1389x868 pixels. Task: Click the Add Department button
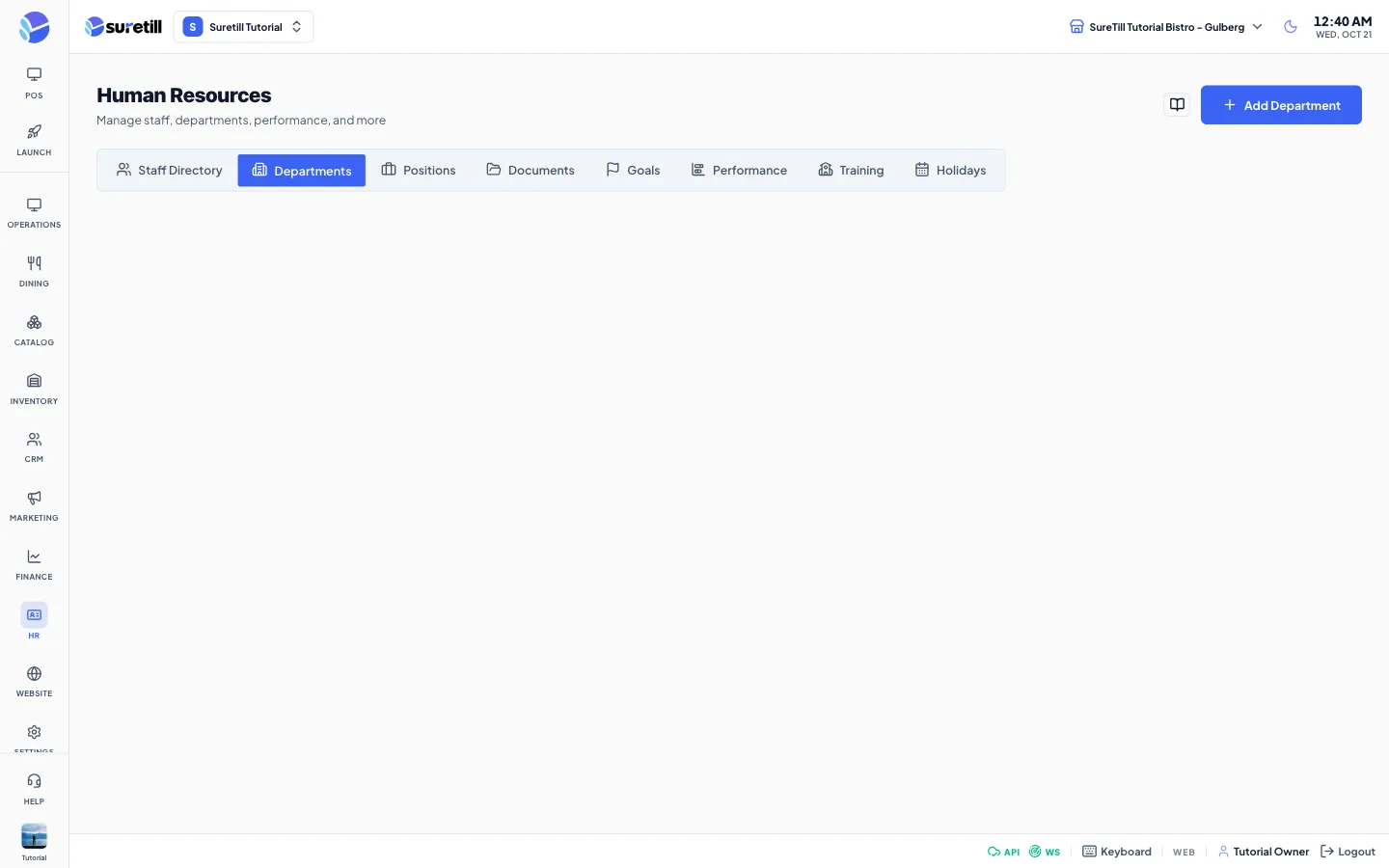point(1281,105)
